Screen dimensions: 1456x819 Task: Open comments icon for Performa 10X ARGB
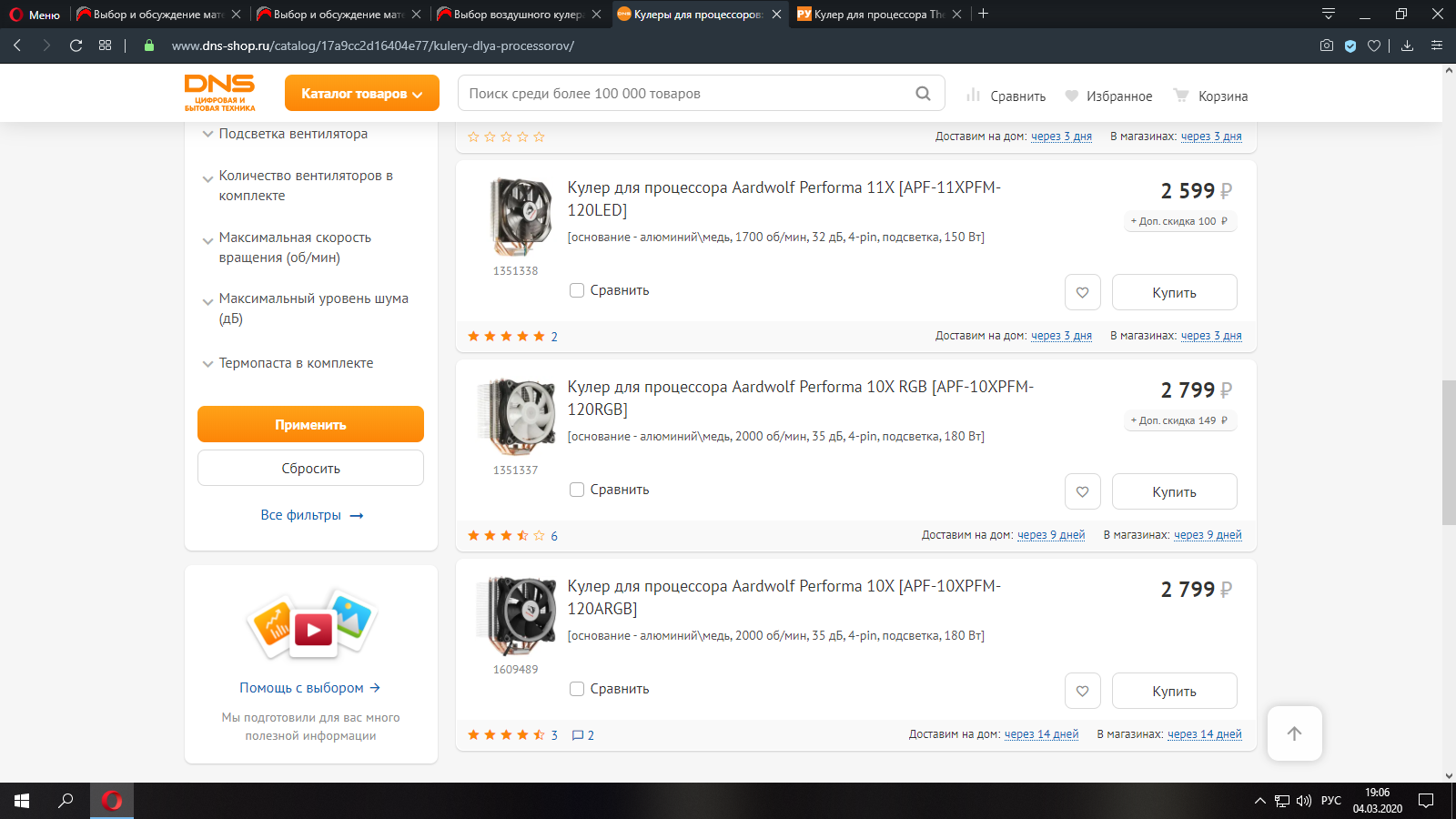click(x=582, y=735)
